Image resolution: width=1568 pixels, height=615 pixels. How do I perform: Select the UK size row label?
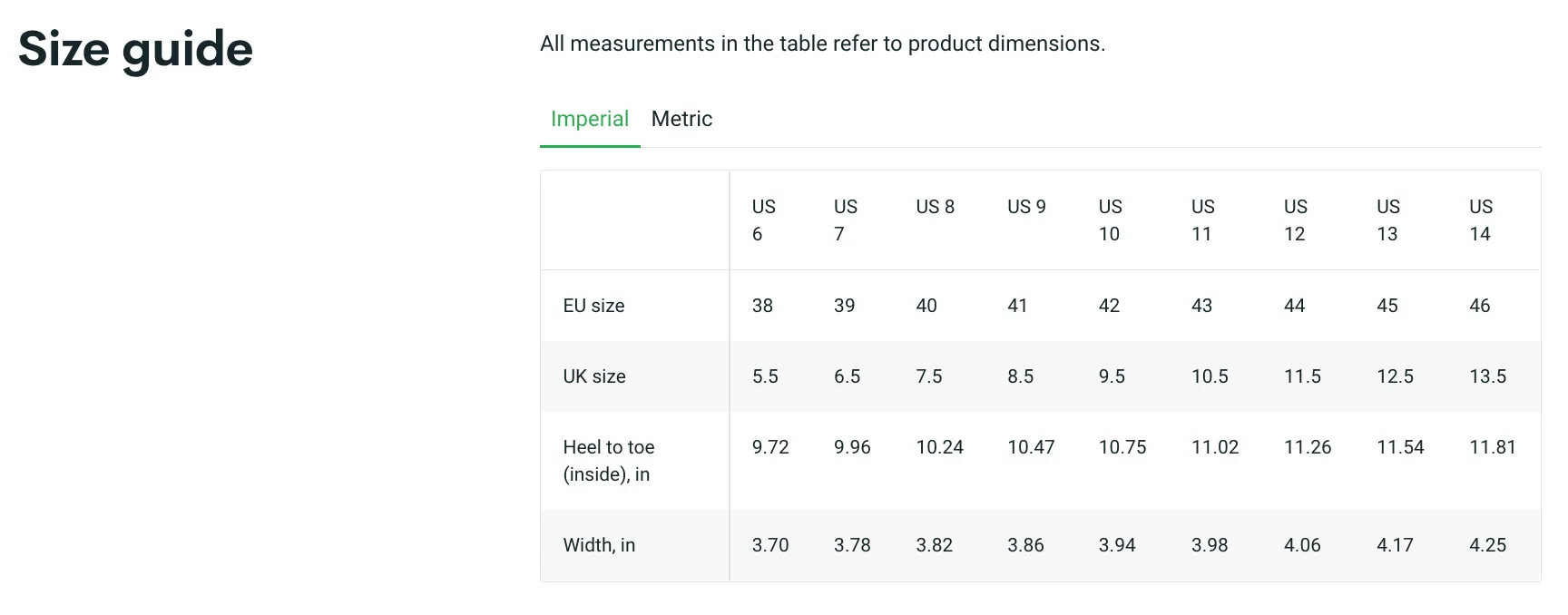click(594, 376)
